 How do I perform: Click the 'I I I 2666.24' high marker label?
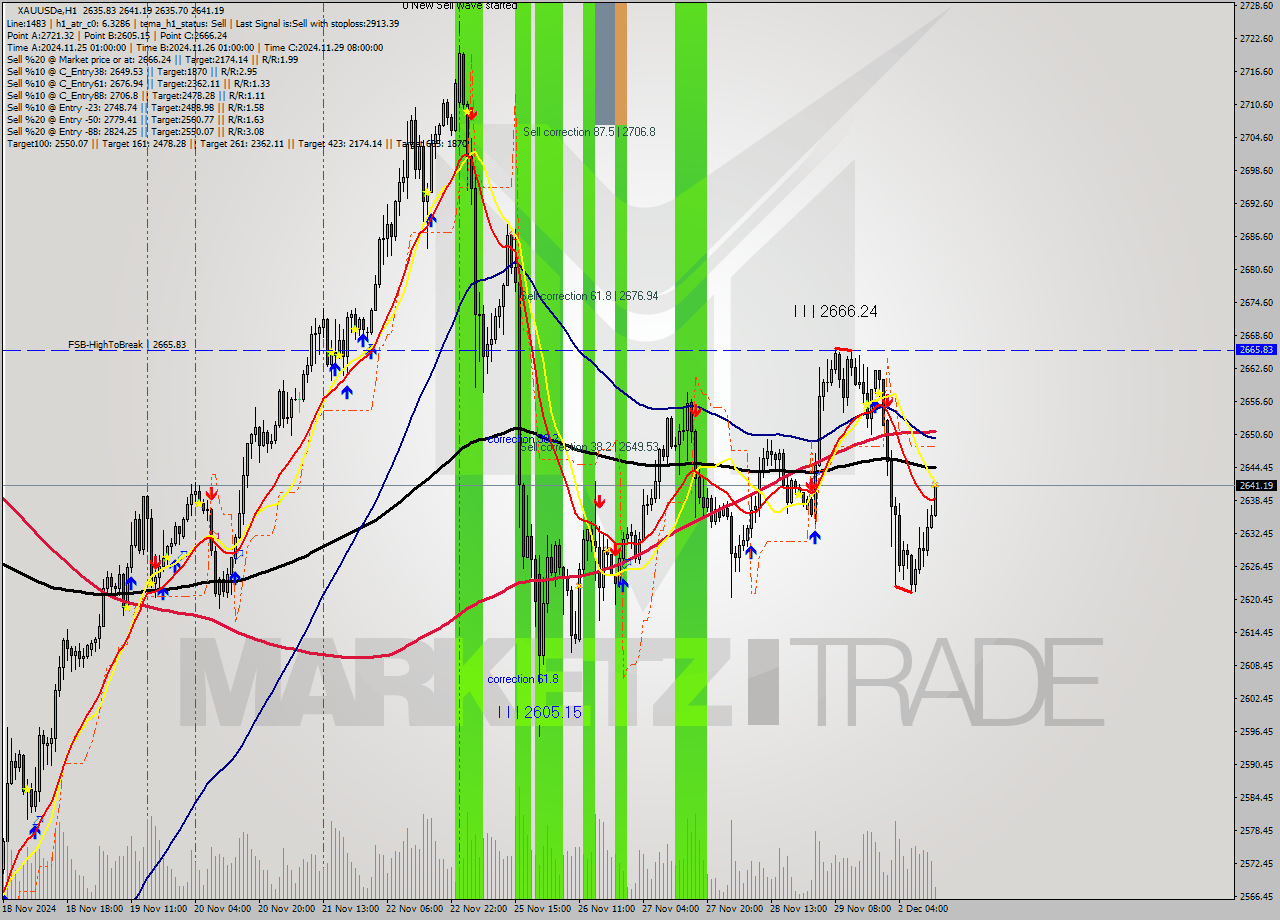tap(836, 312)
